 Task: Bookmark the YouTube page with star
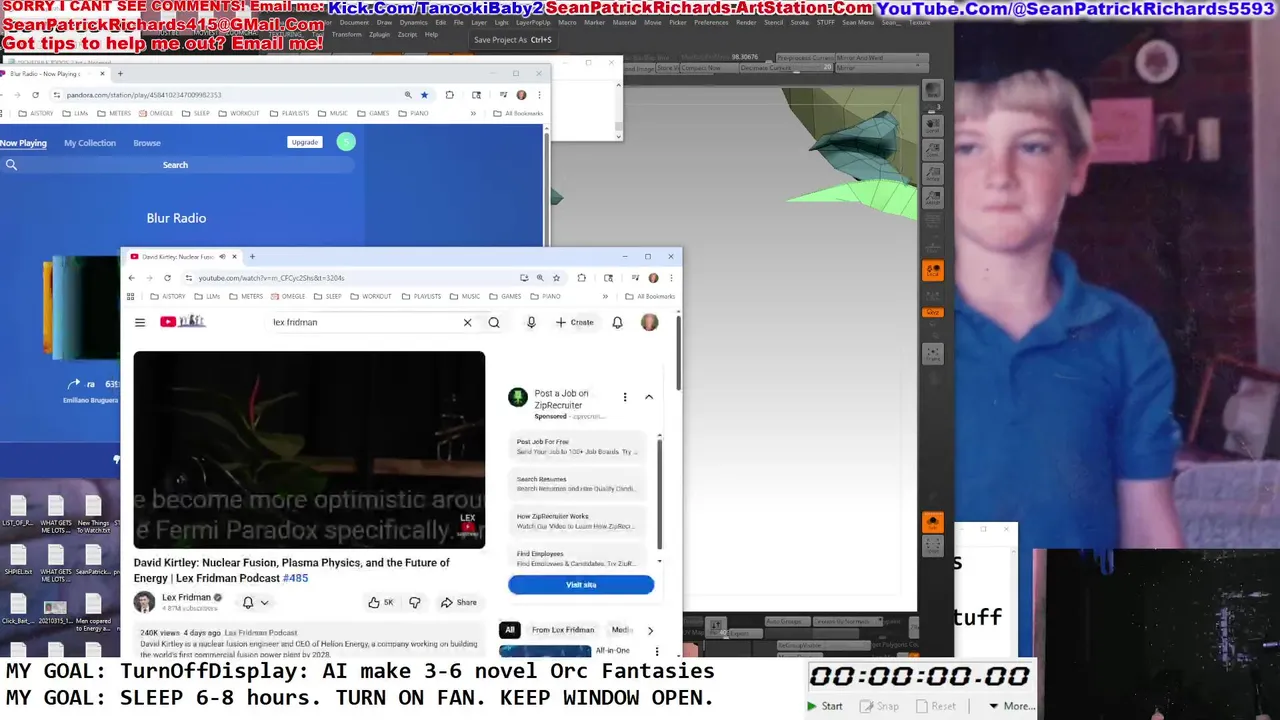pos(557,278)
